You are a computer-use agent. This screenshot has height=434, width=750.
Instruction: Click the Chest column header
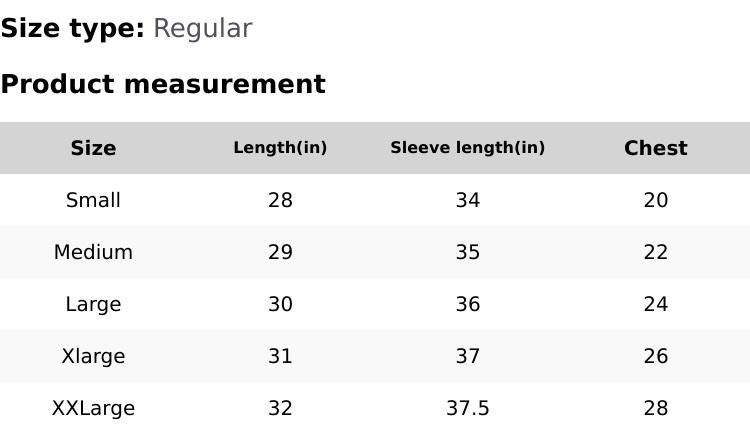(x=655, y=148)
